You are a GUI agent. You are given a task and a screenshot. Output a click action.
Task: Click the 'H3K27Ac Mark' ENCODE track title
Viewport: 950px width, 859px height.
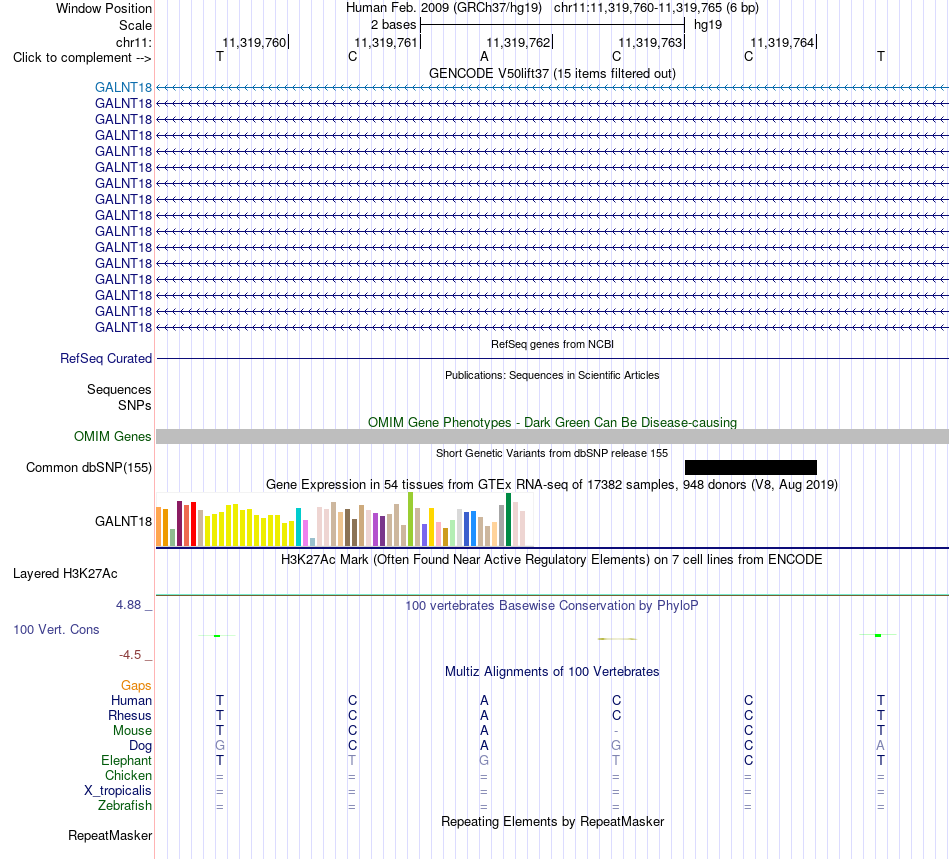[552, 559]
